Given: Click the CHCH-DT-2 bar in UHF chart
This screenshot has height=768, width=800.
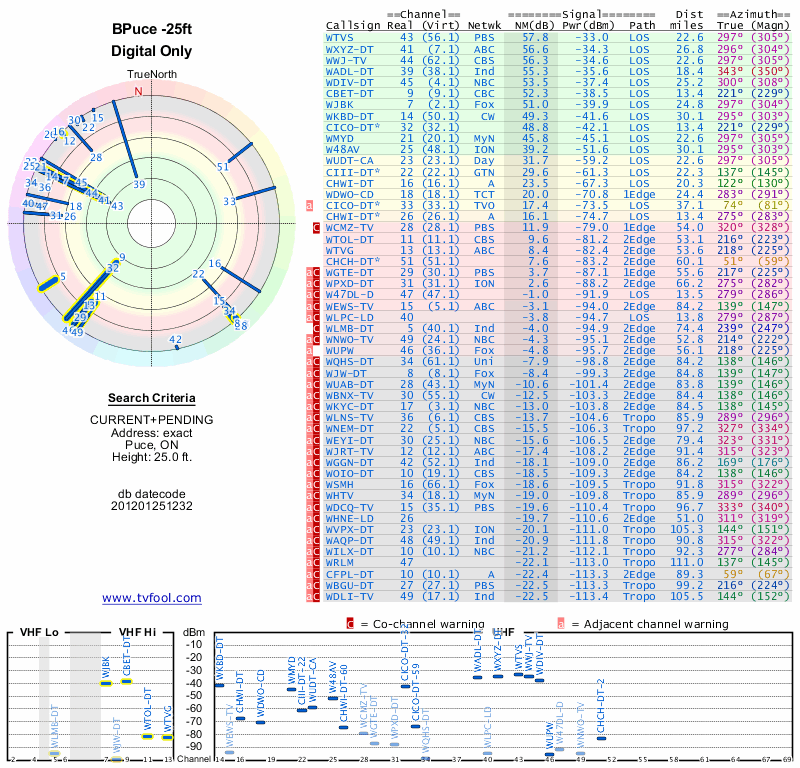Looking at the screenshot, I should (x=601, y=736).
